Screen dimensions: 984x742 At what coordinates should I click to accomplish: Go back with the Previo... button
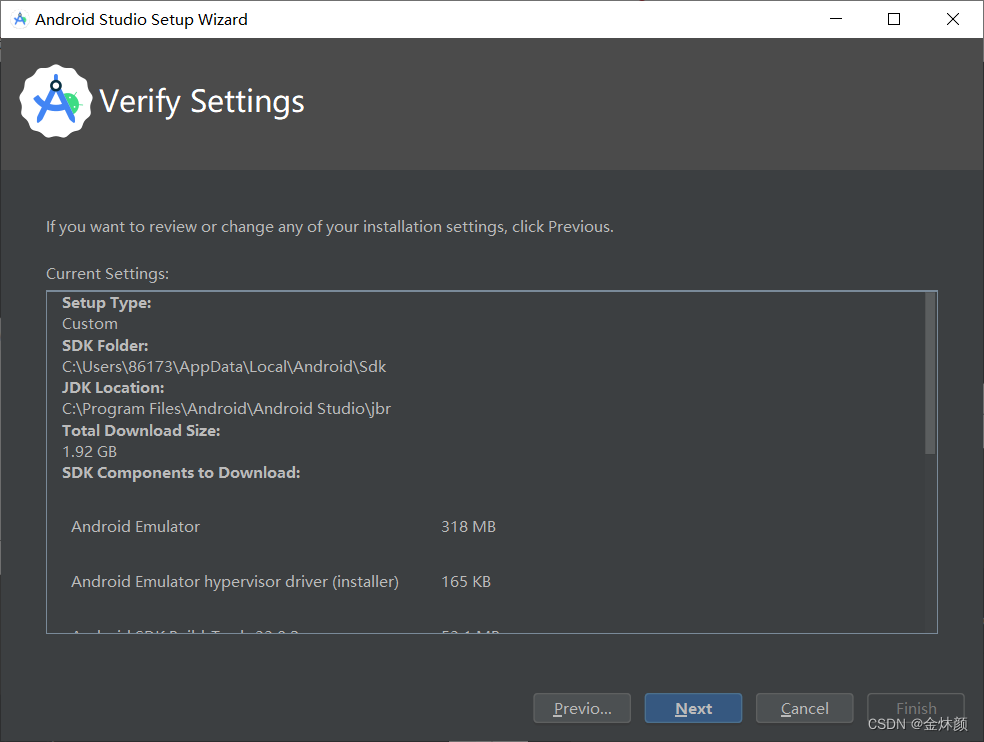tap(582, 708)
